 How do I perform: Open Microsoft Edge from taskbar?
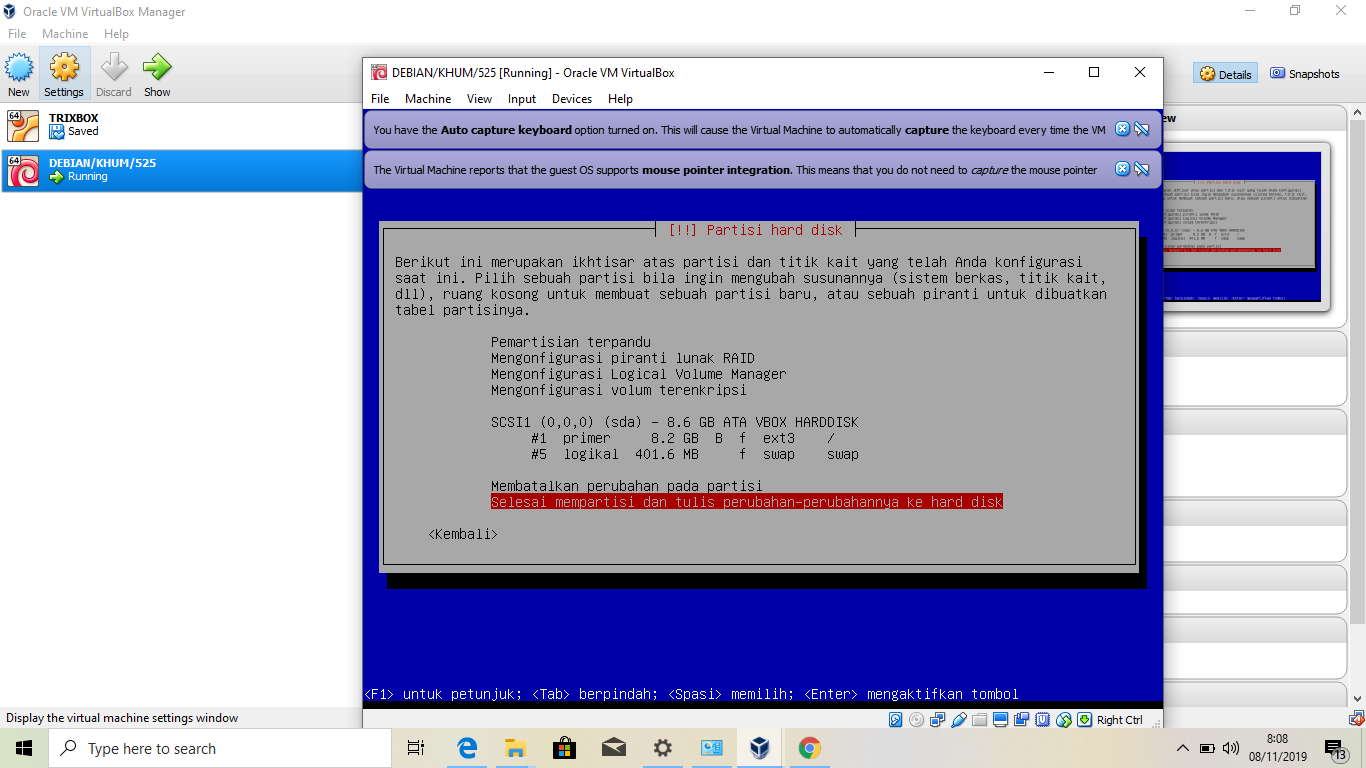(x=467, y=748)
